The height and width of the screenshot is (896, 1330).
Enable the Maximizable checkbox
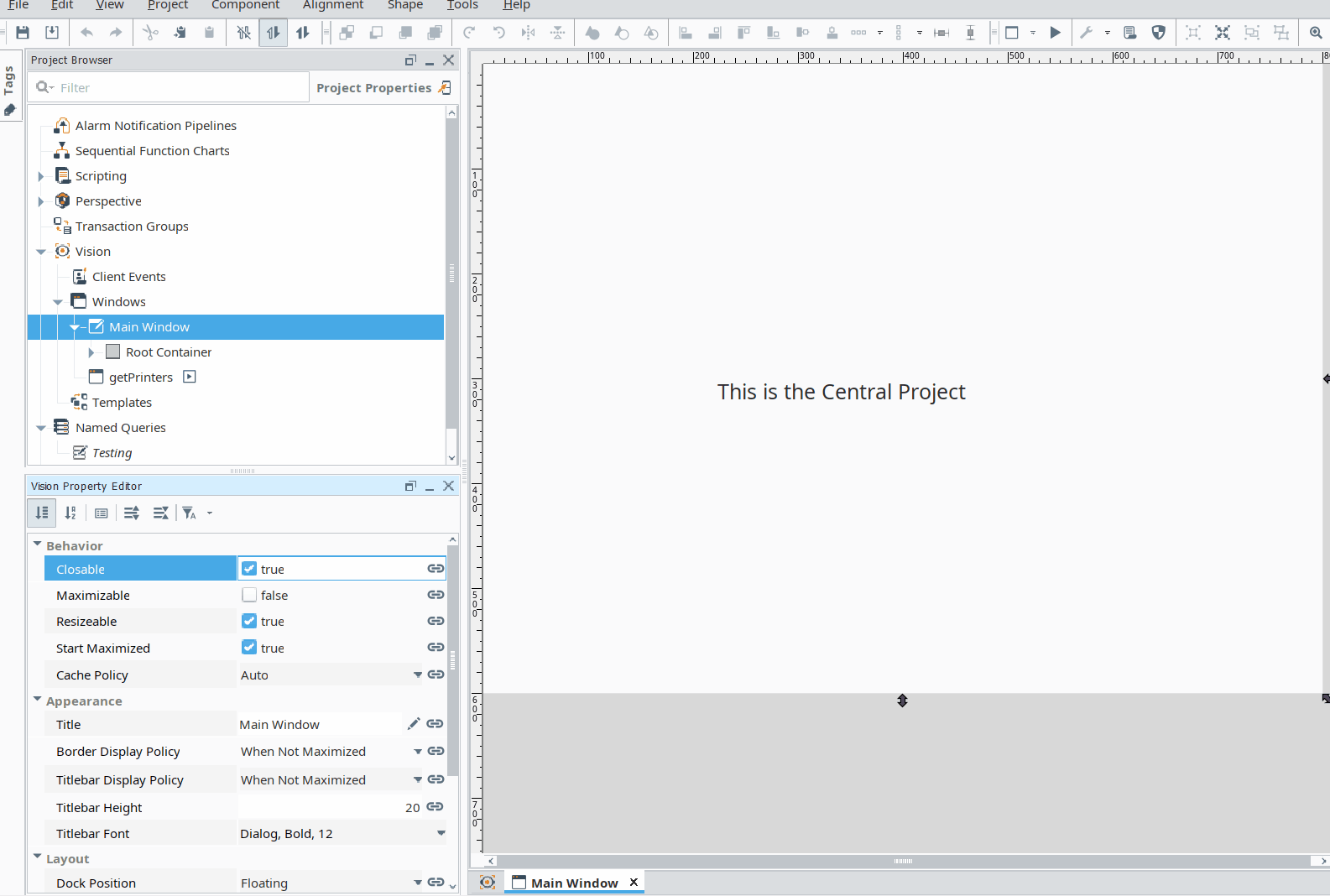(249, 595)
